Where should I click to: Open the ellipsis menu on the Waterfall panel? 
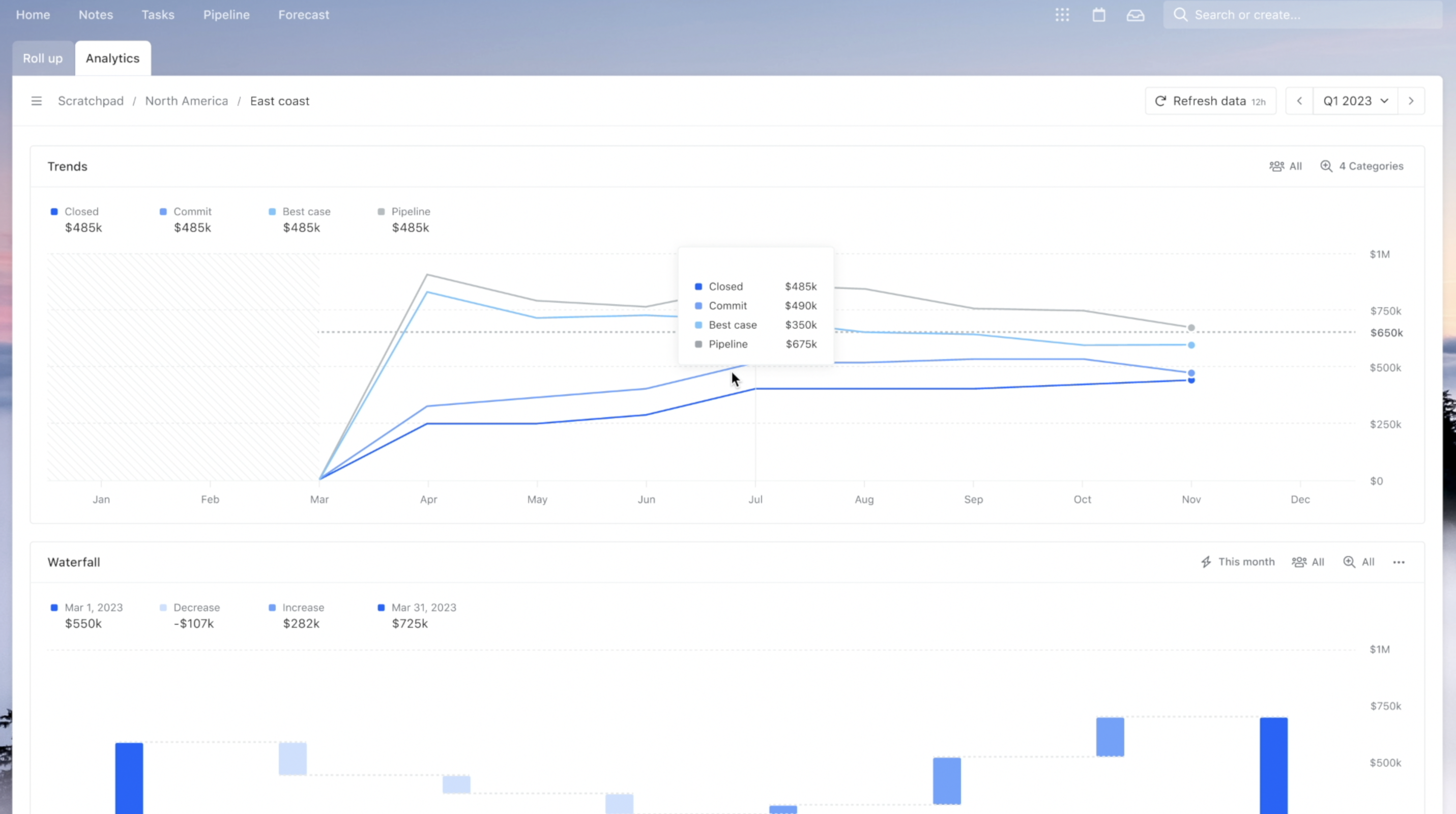click(x=1400, y=562)
